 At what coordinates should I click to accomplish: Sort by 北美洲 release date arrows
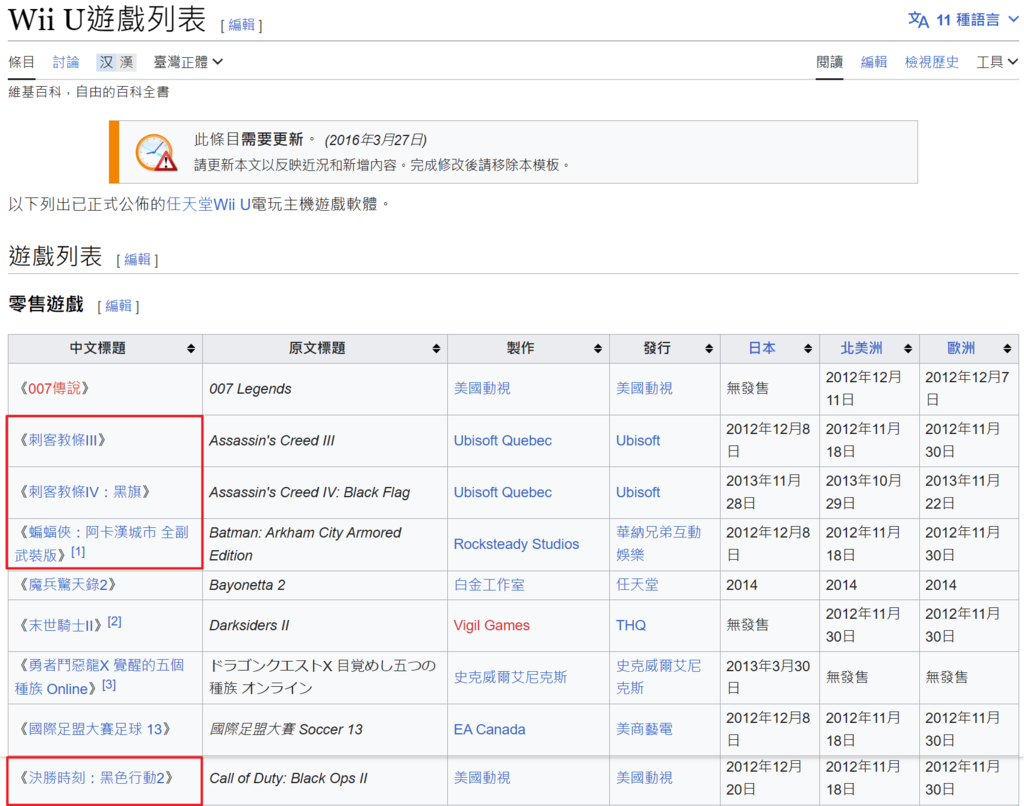(x=908, y=349)
